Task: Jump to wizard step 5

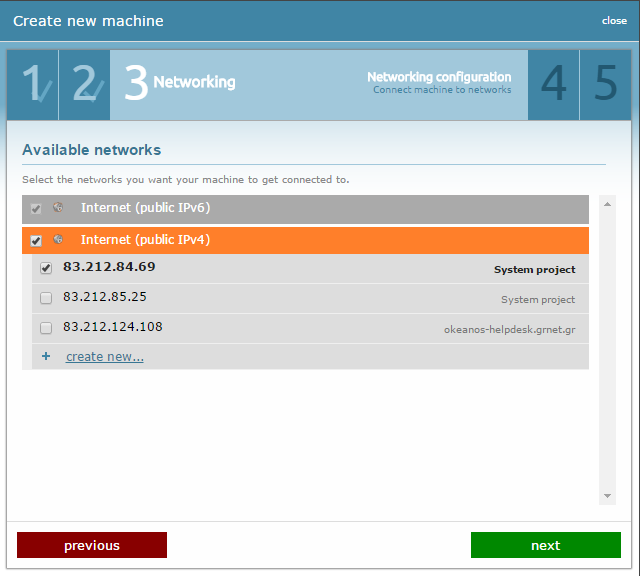Action: coord(605,85)
